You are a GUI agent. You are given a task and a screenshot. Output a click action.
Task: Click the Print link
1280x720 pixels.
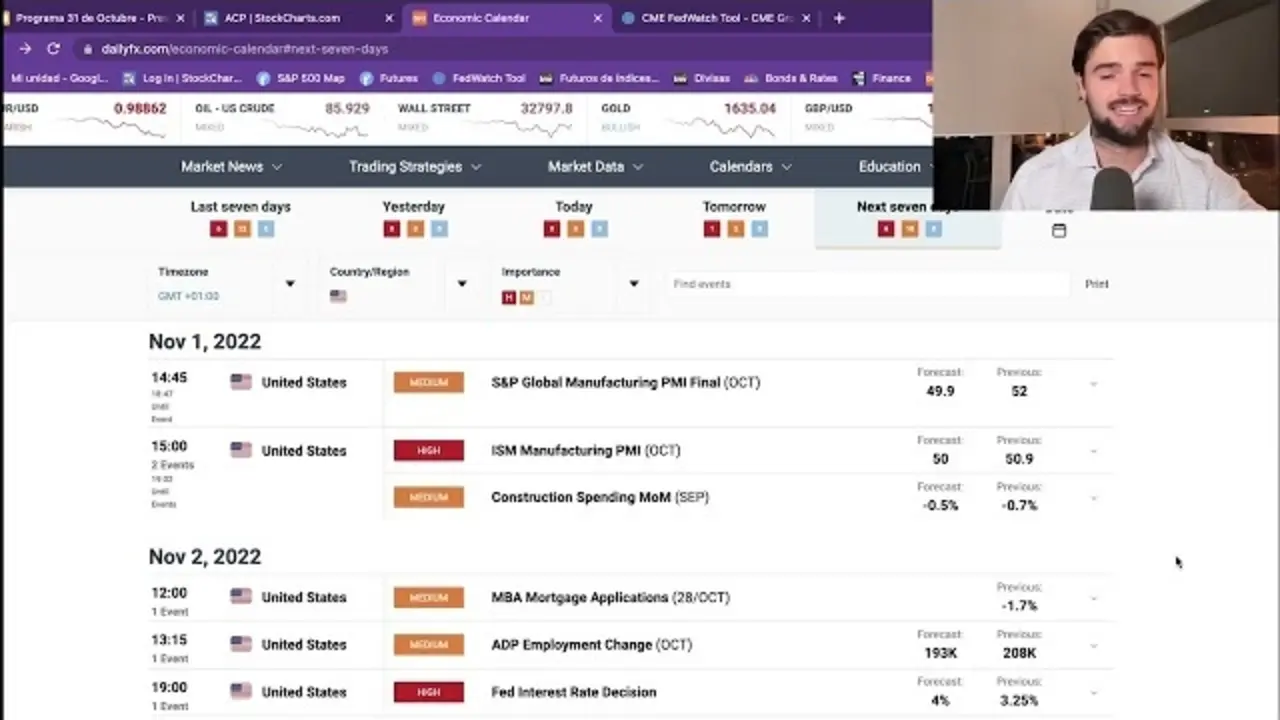pyautogui.click(x=1096, y=284)
